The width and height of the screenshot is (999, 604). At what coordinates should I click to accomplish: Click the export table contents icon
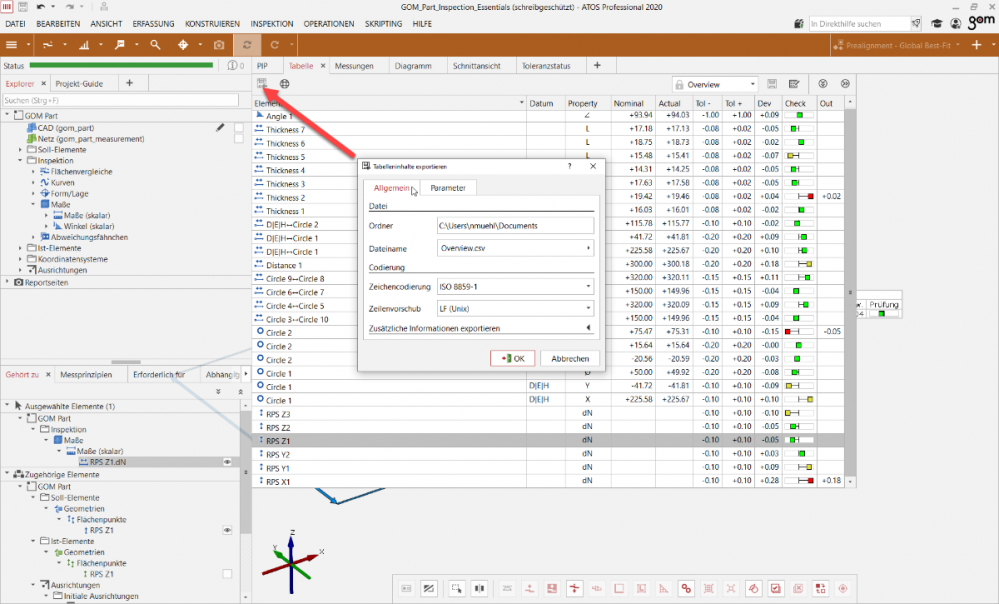(x=262, y=84)
